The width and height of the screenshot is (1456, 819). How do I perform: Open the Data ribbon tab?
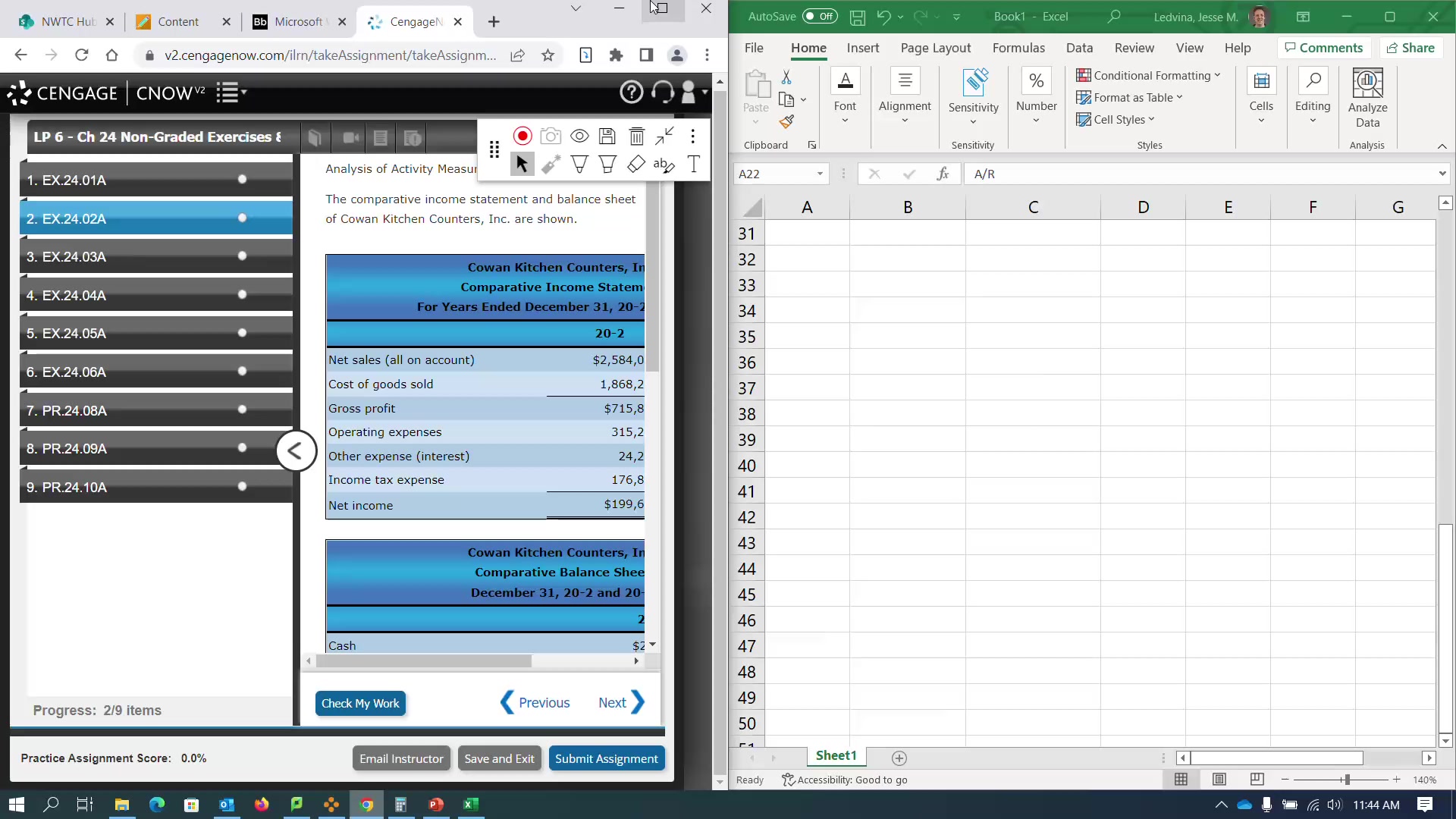coord(1079,48)
